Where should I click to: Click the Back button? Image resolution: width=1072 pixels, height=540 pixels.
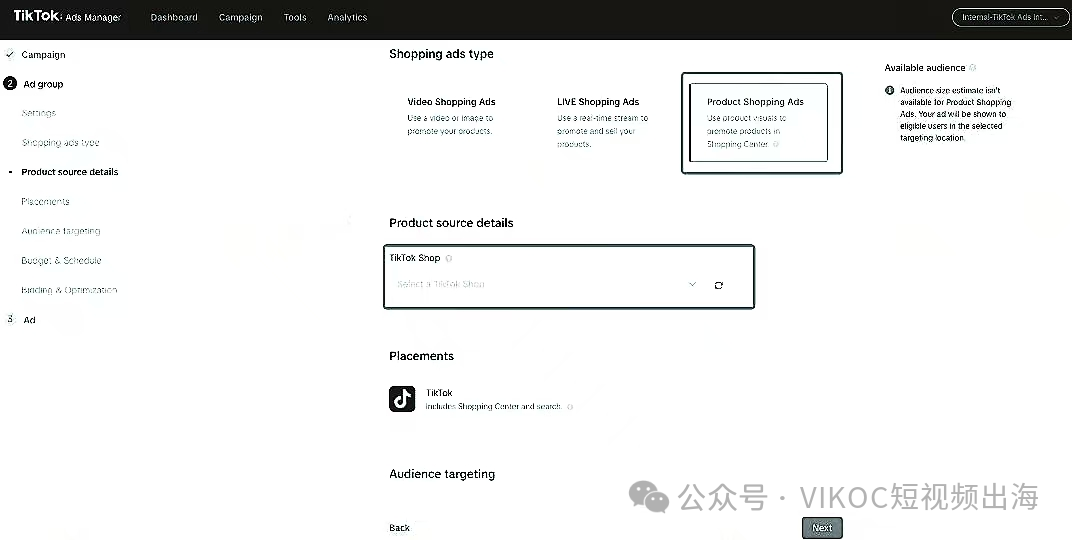tap(399, 528)
